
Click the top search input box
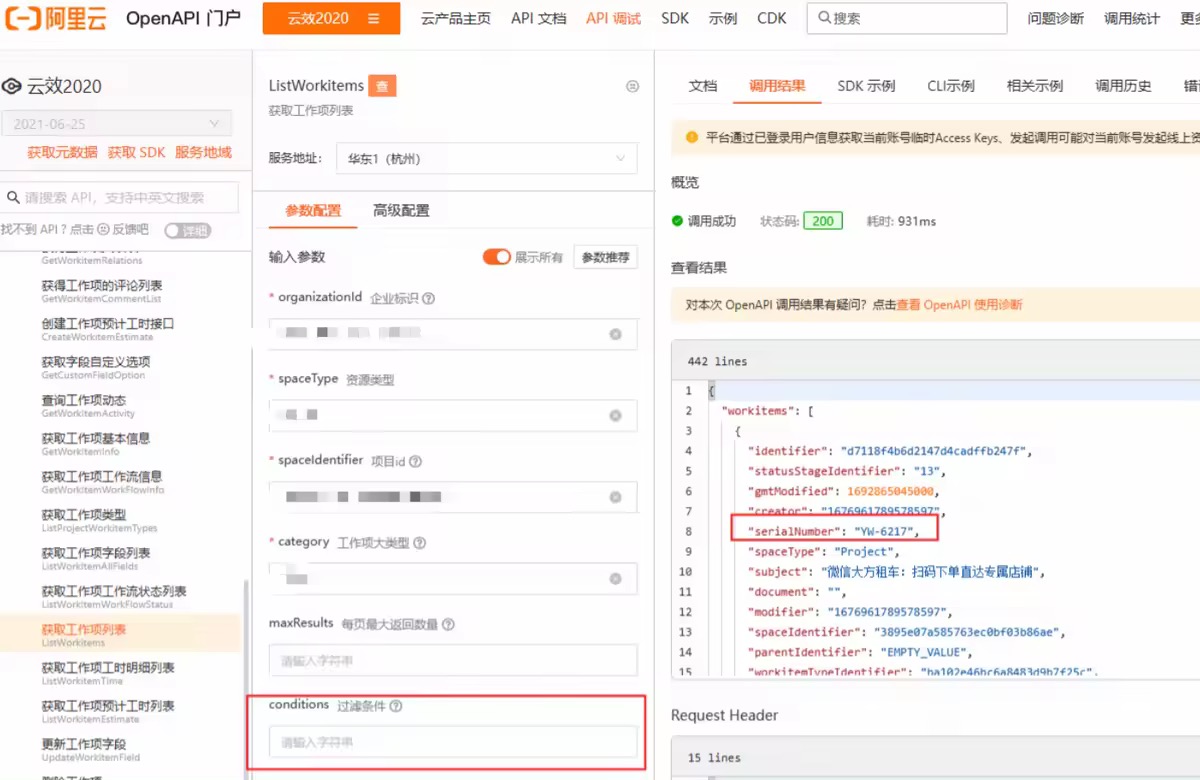pyautogui.click(x=907, y=18)
